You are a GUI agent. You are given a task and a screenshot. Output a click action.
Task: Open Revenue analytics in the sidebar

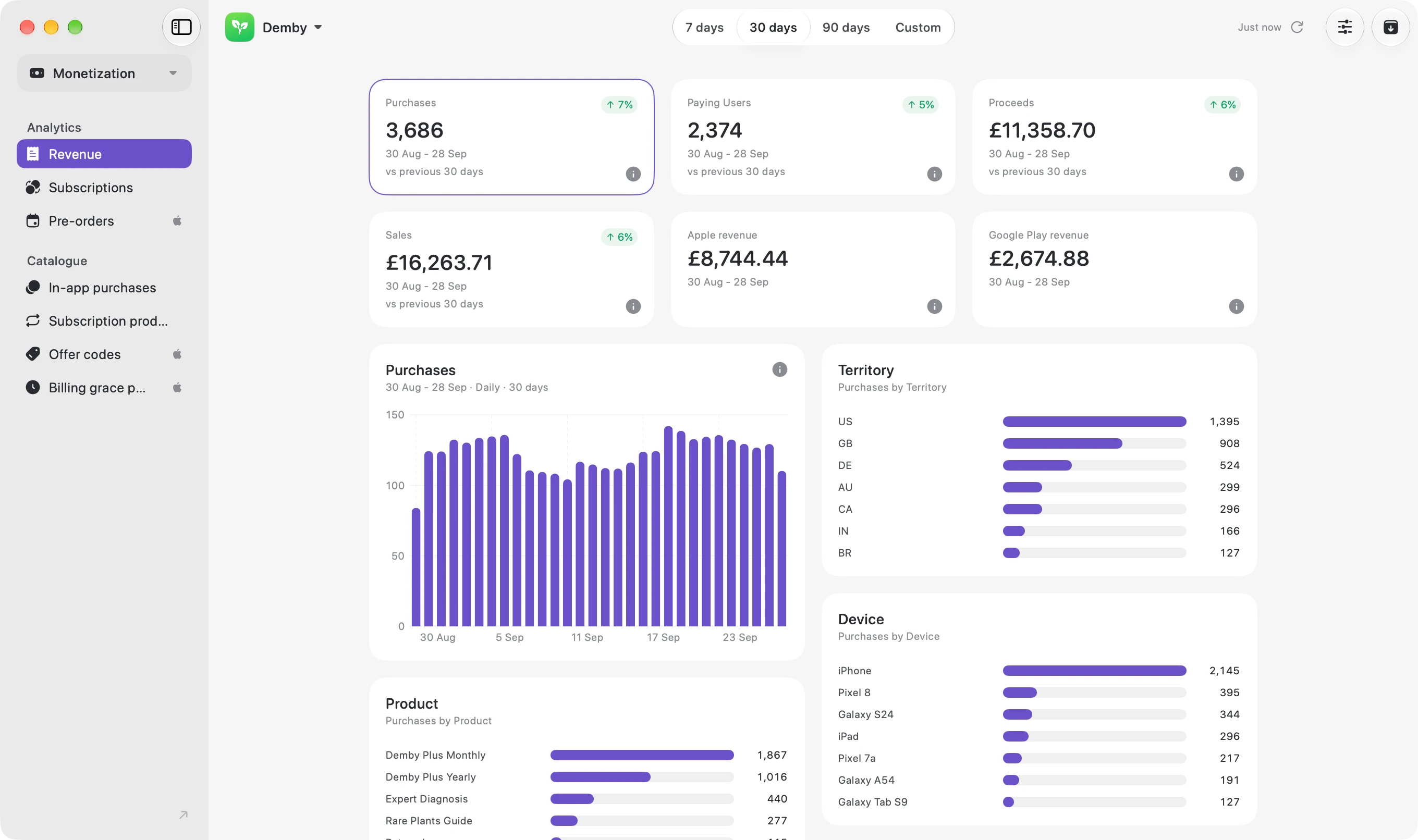(x=104, y=154)
